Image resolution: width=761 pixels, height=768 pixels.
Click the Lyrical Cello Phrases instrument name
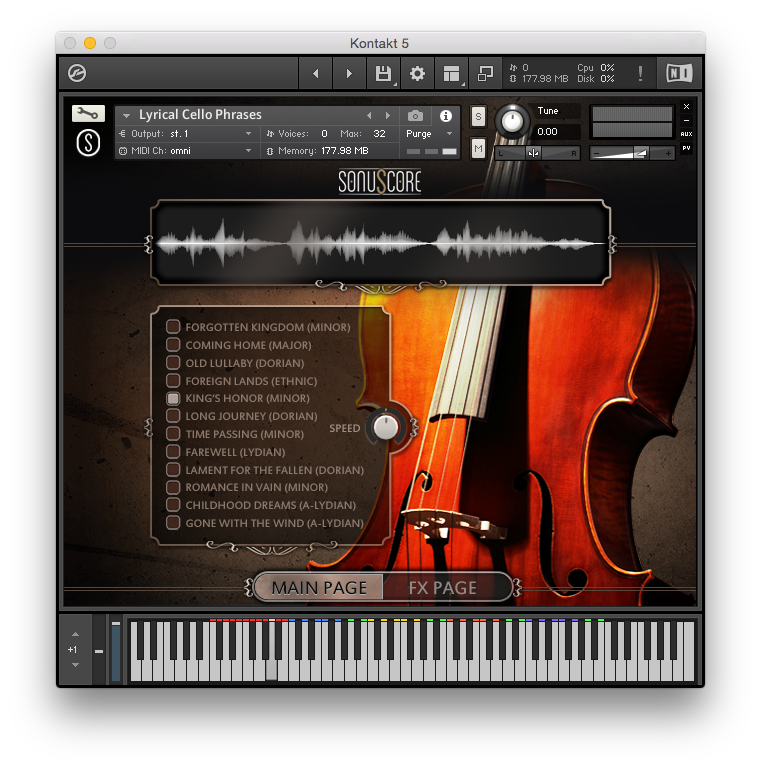pos(200,115)
